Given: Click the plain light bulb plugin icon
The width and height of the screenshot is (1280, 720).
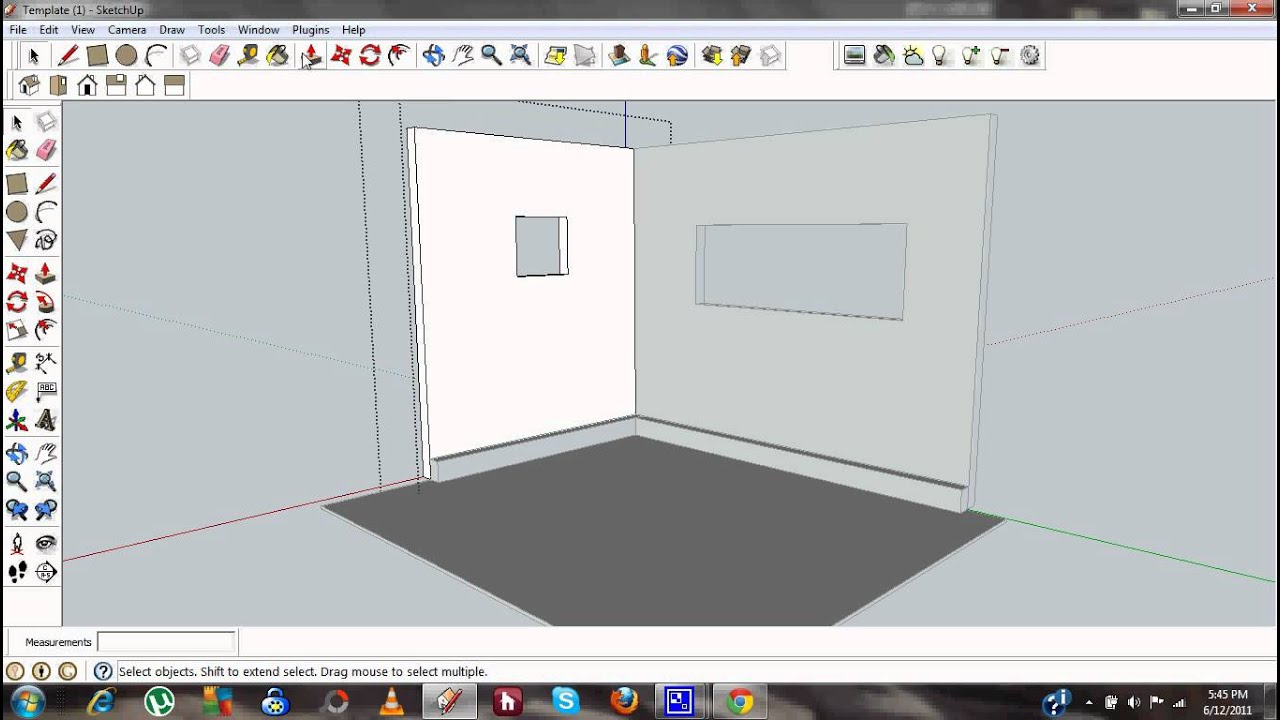Looking at the screenshot, I should 941,56.
